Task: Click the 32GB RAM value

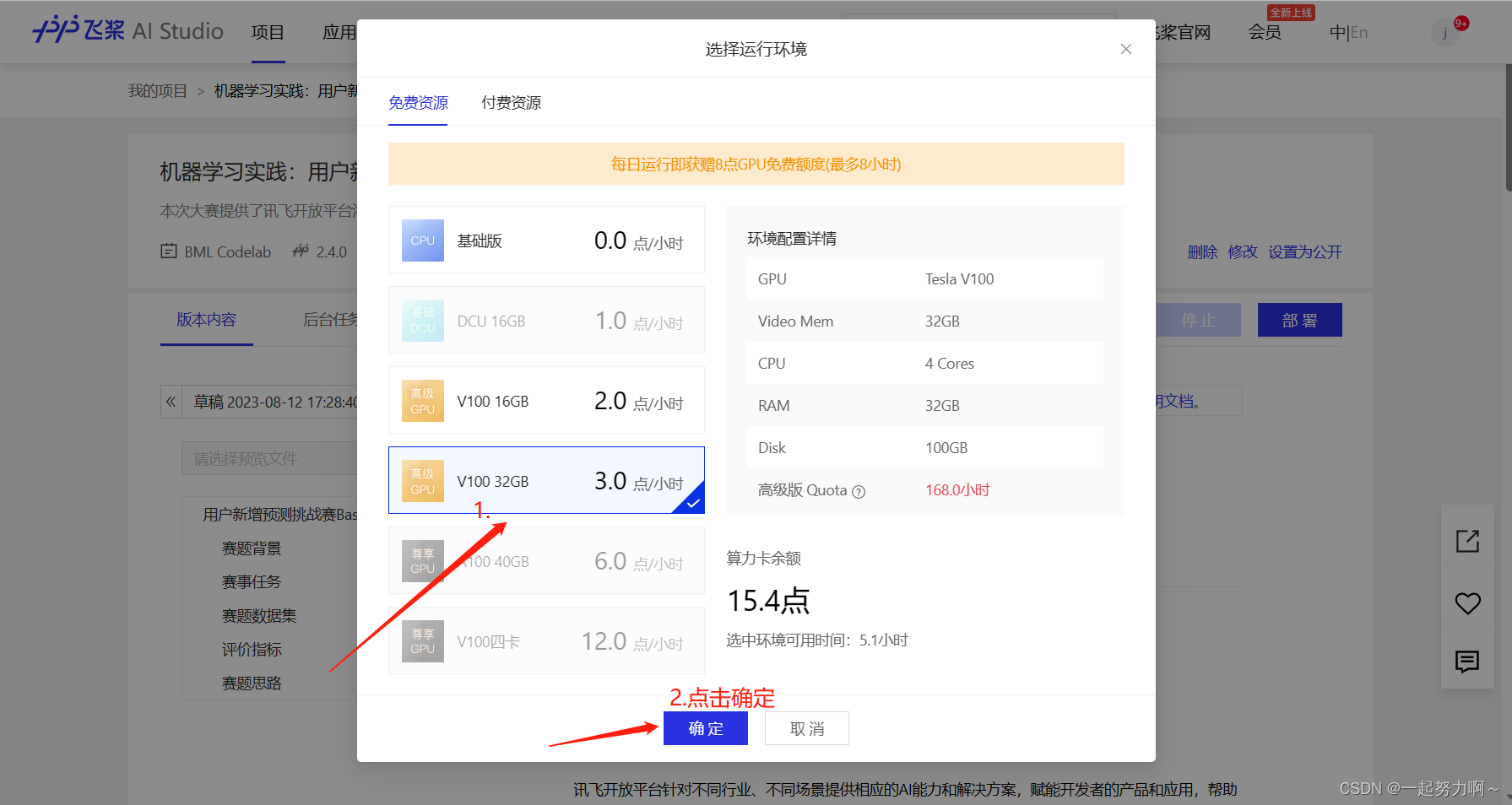Action: (942, 405)
